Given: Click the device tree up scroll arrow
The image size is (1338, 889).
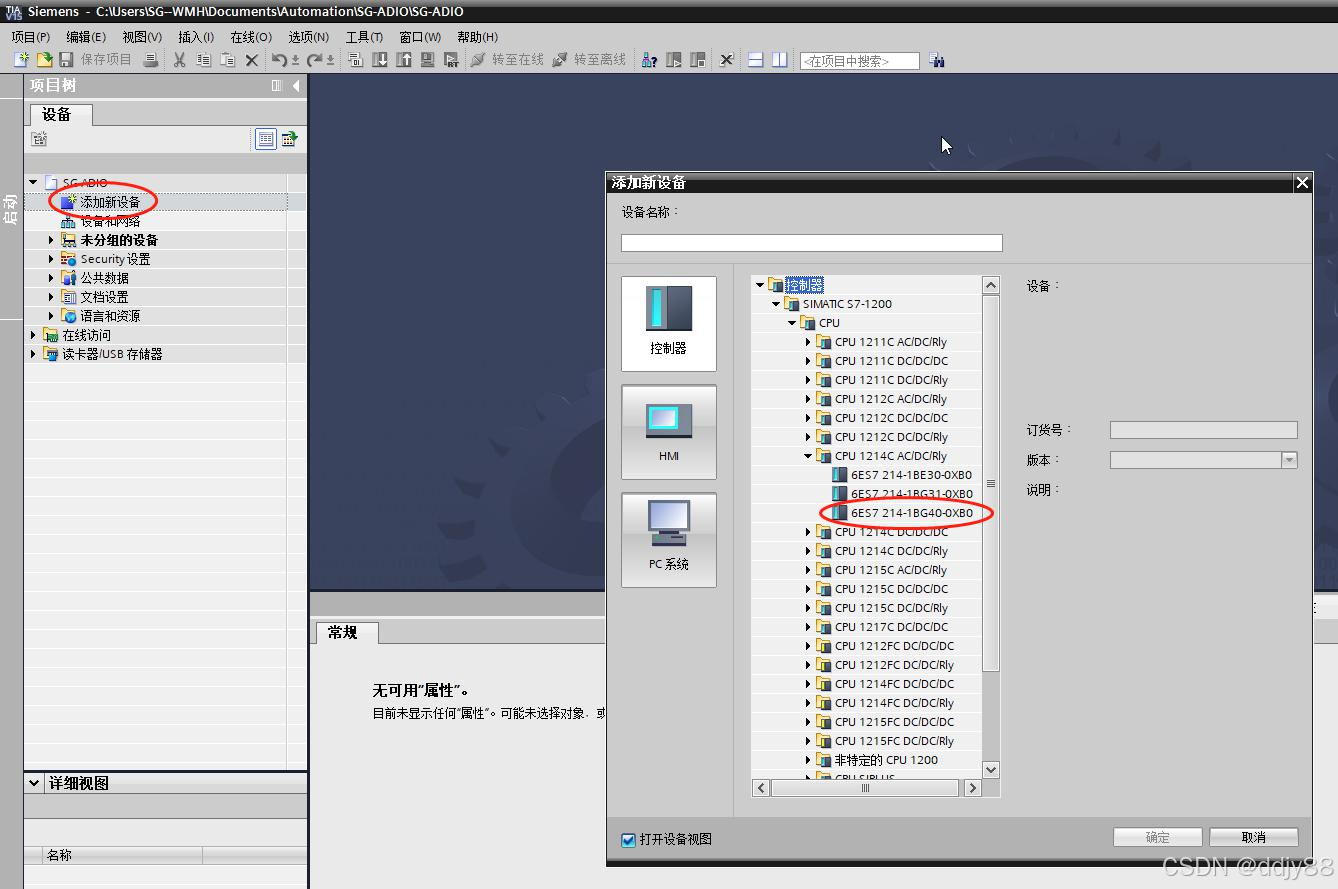Looking at the screenshot, I should point(991,285).
